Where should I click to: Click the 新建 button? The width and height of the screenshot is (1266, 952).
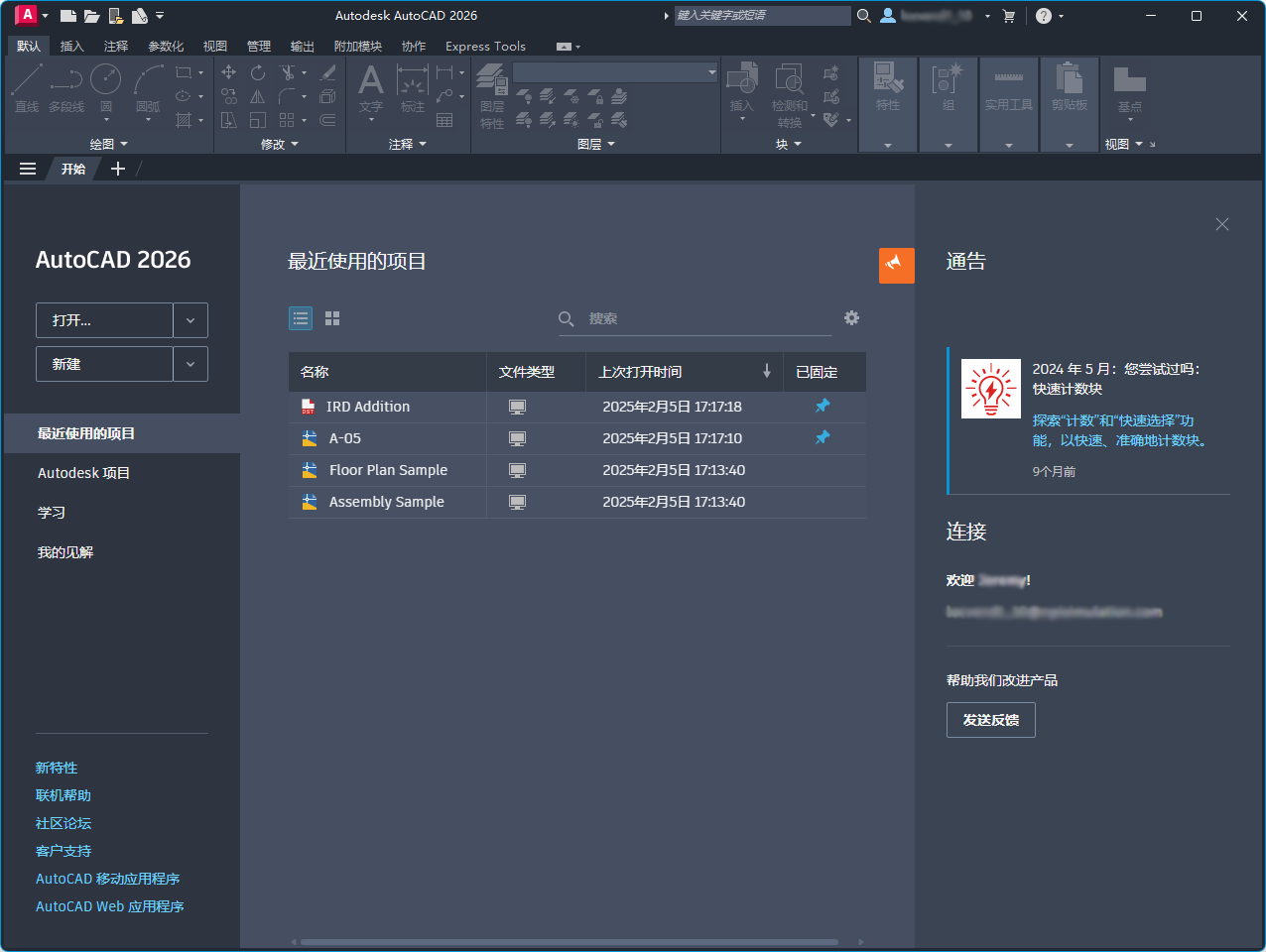point(104,364)
